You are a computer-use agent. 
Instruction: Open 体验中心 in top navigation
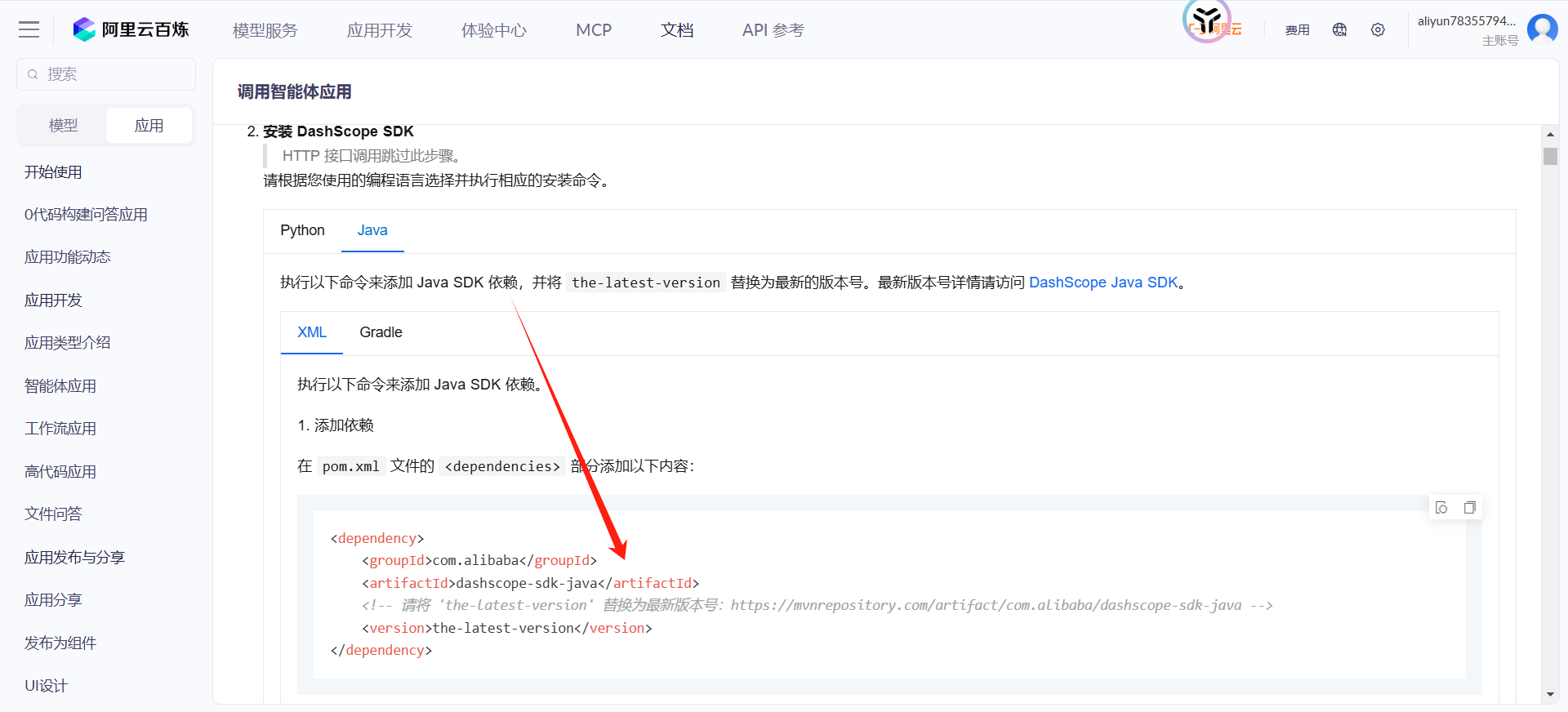click(x=494, y=30)
